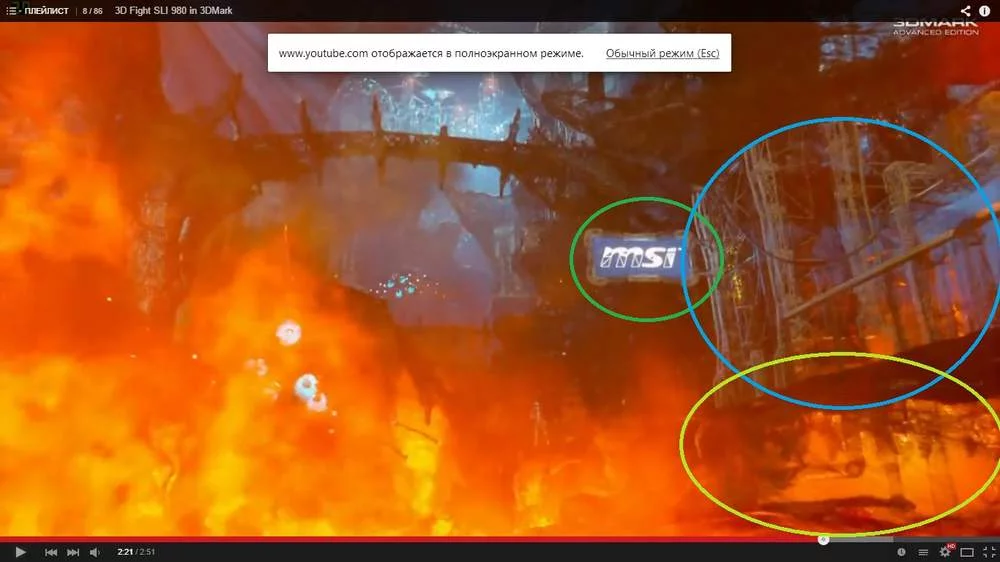Skip to previous video in playlist
This screenshot has height=562, width=1000.
[51, 552]
